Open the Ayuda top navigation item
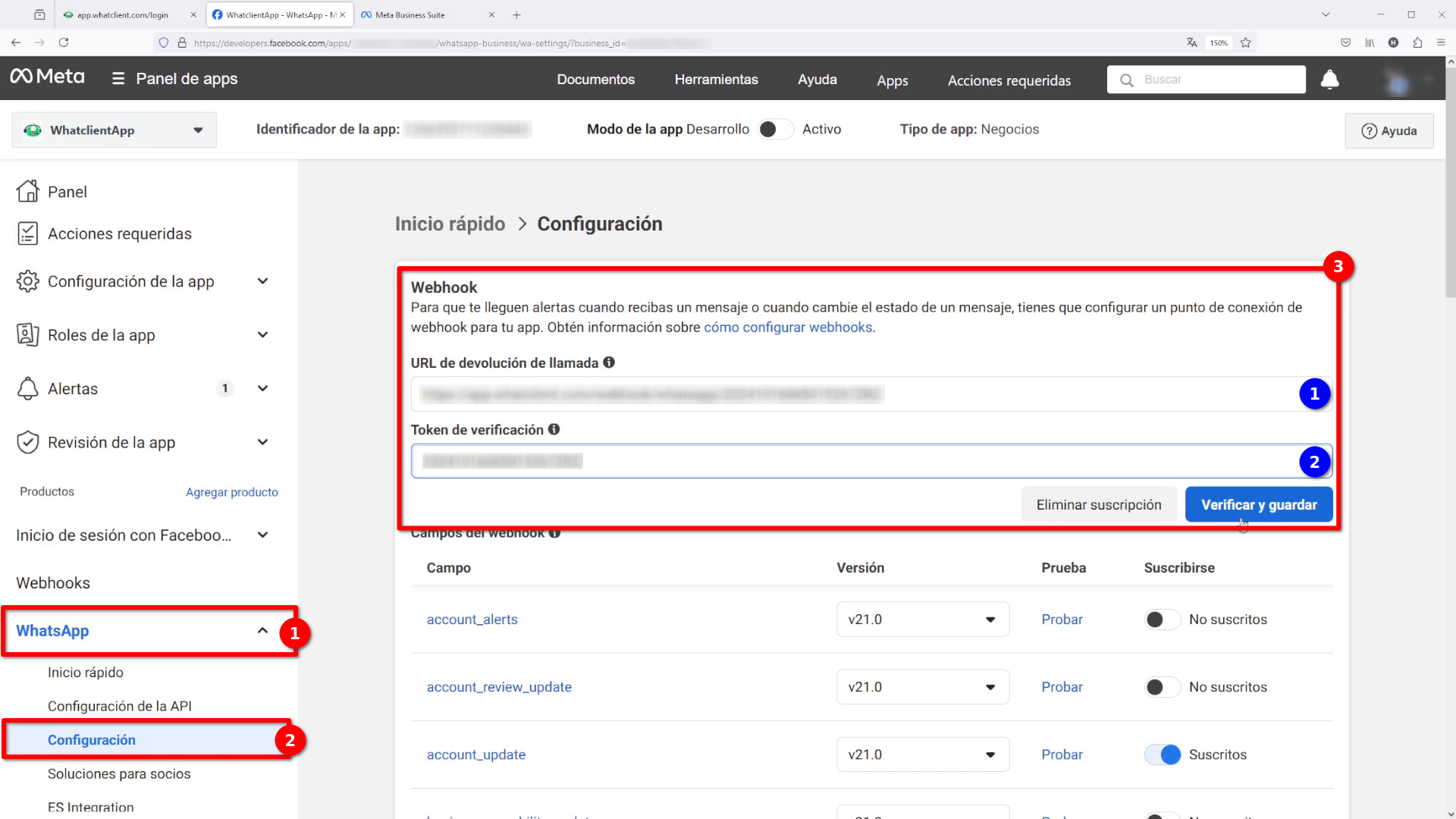1456x819 pixels. click(817, 80)
